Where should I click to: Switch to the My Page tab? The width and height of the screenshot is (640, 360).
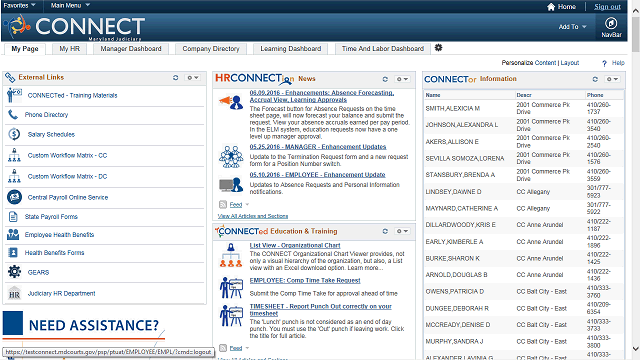(25, 49)
